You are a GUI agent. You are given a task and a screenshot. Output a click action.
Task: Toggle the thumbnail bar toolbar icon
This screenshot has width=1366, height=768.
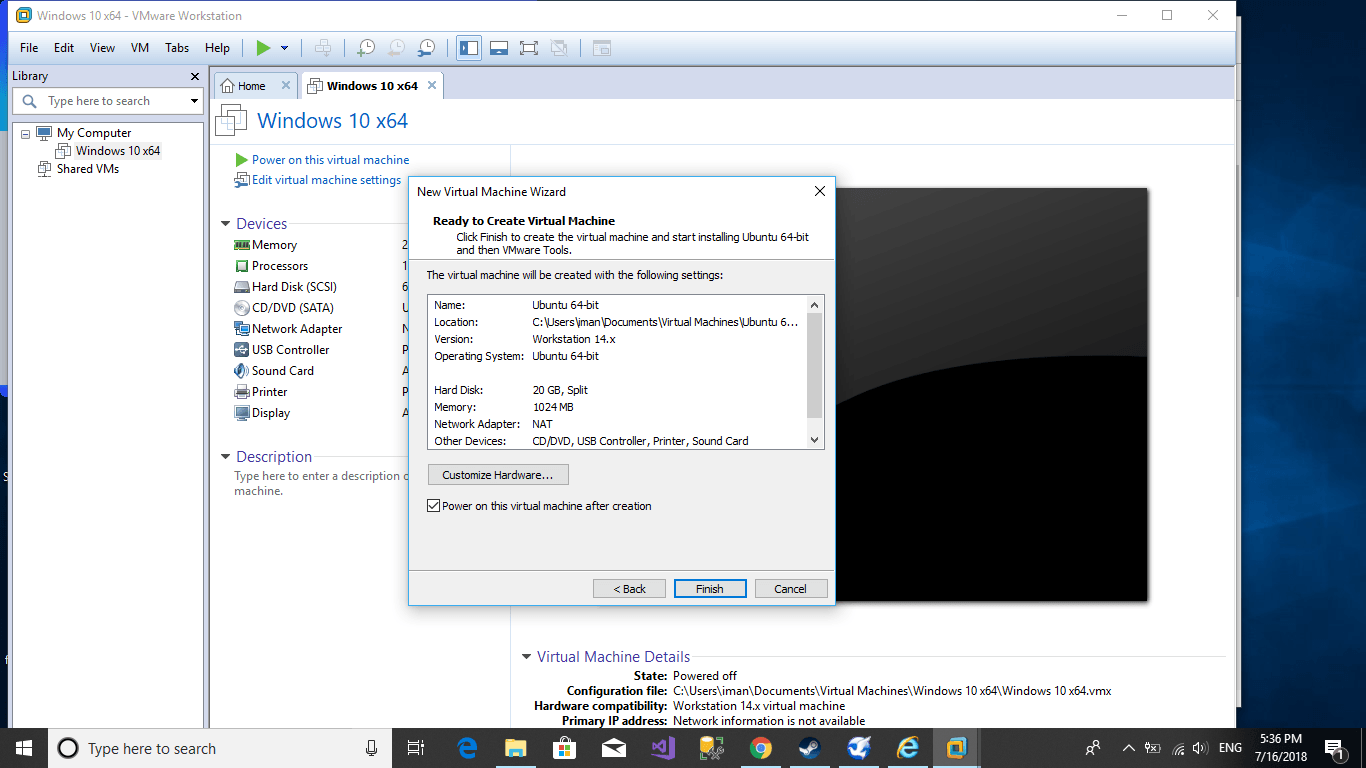pyautogui.click(x=499, y=48)
